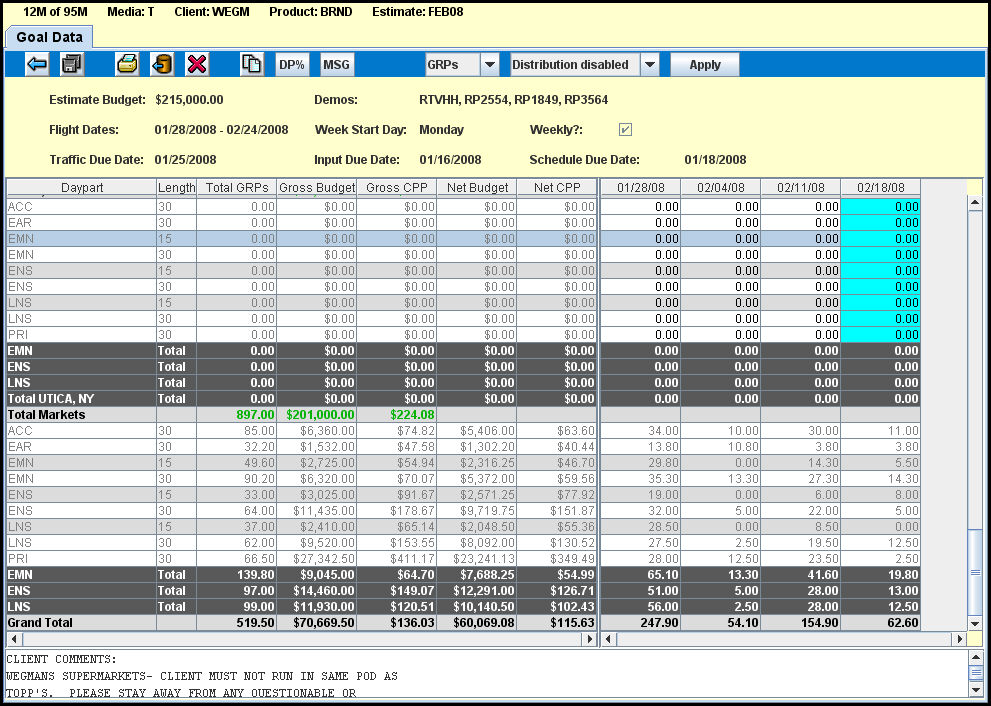Open the GRPs dropdown arrow
This screenshot has width=991, height=706.
pyautogui.click(x=490, y=64)
